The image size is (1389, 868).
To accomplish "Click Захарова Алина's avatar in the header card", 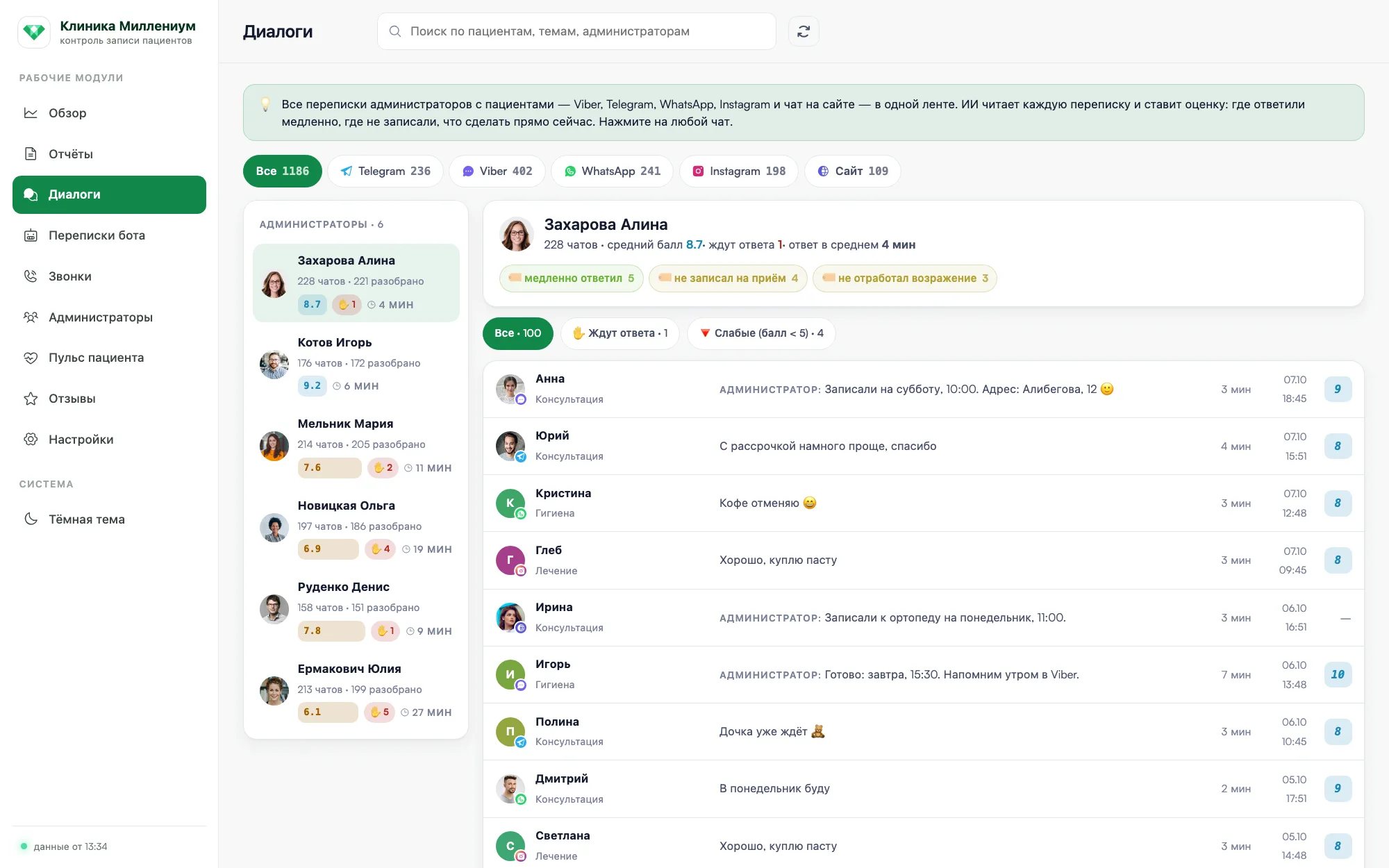I will pyautogui.click(x=517, y=234).
